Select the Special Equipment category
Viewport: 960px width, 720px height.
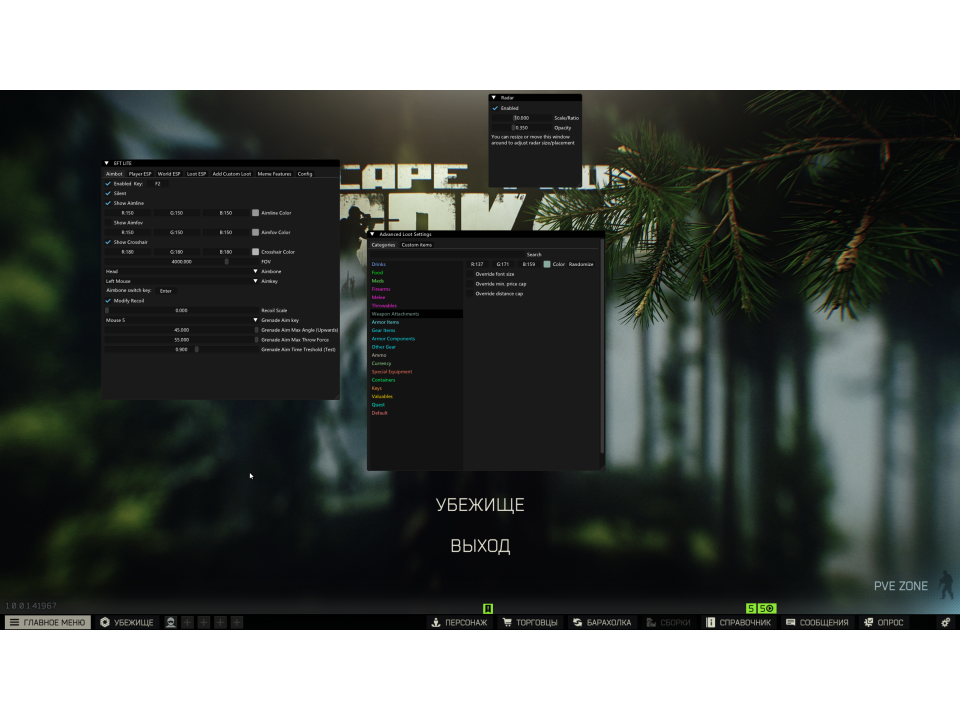pos(392,372)
